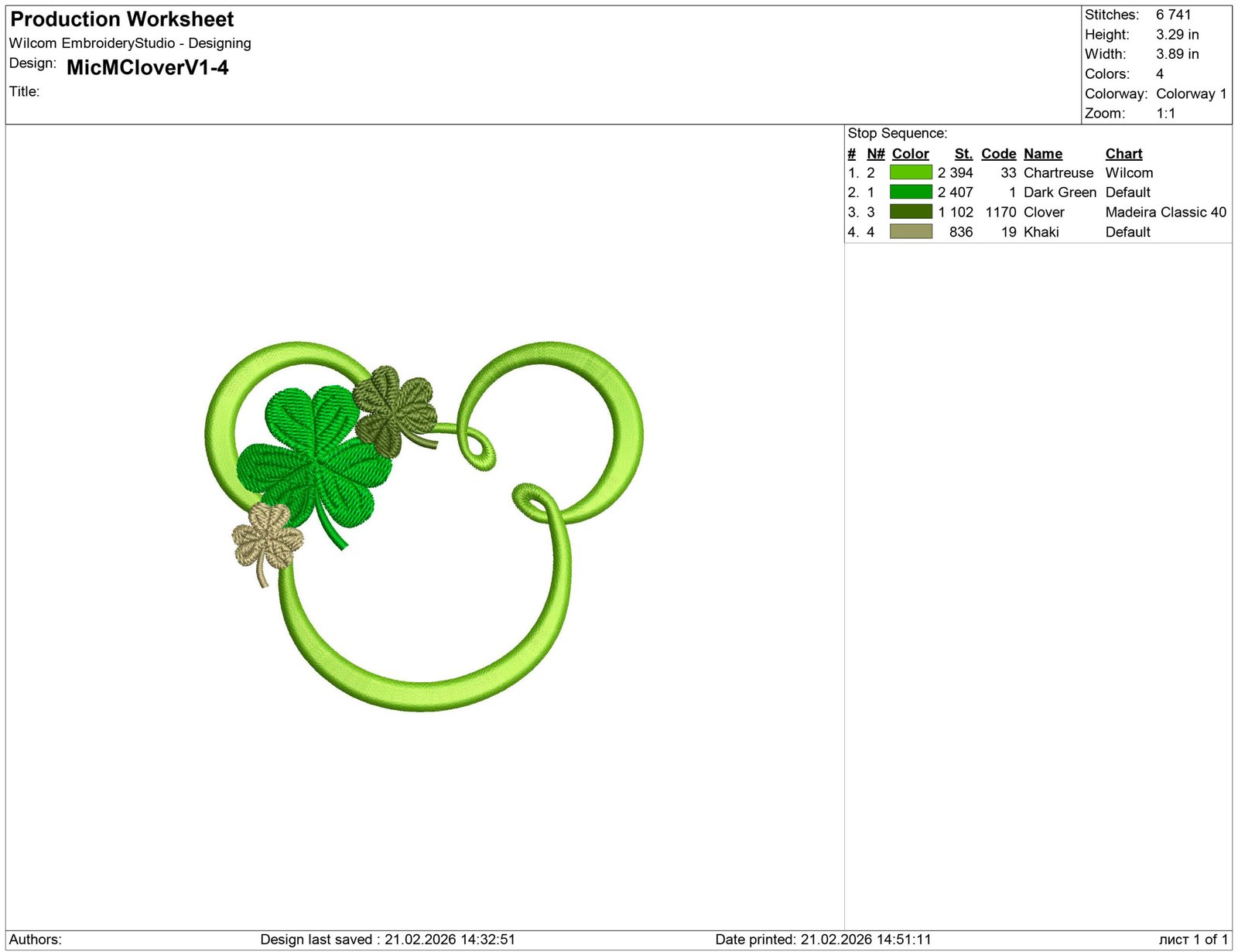
Task: Select the design name MicMCloverV1-4
Action: point(148,68)
